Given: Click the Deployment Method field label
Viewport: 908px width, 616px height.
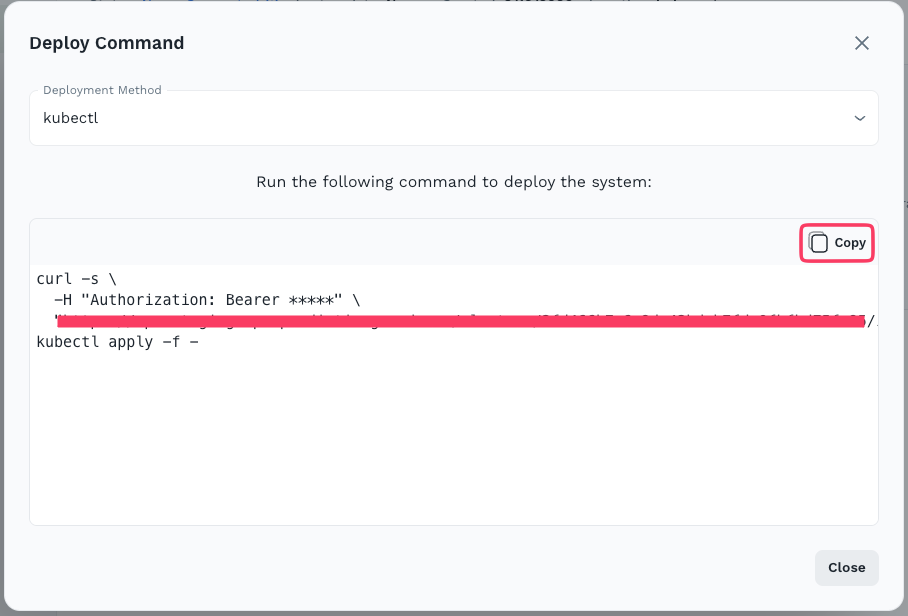Looking at the screenshot, I should point(102,90).
